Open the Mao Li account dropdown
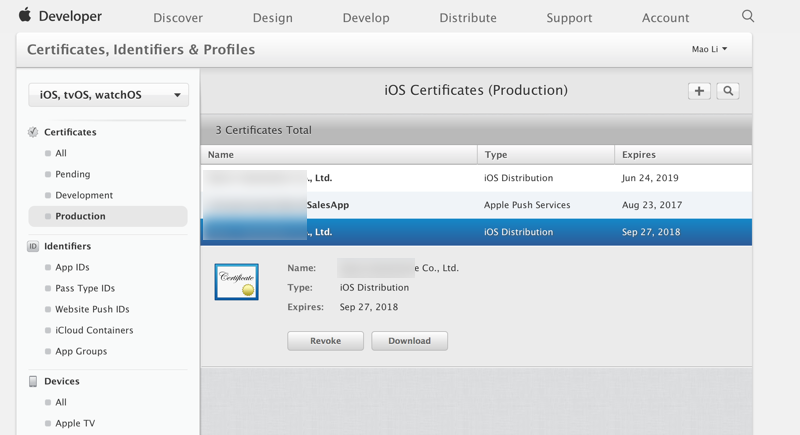 [709, 49]
